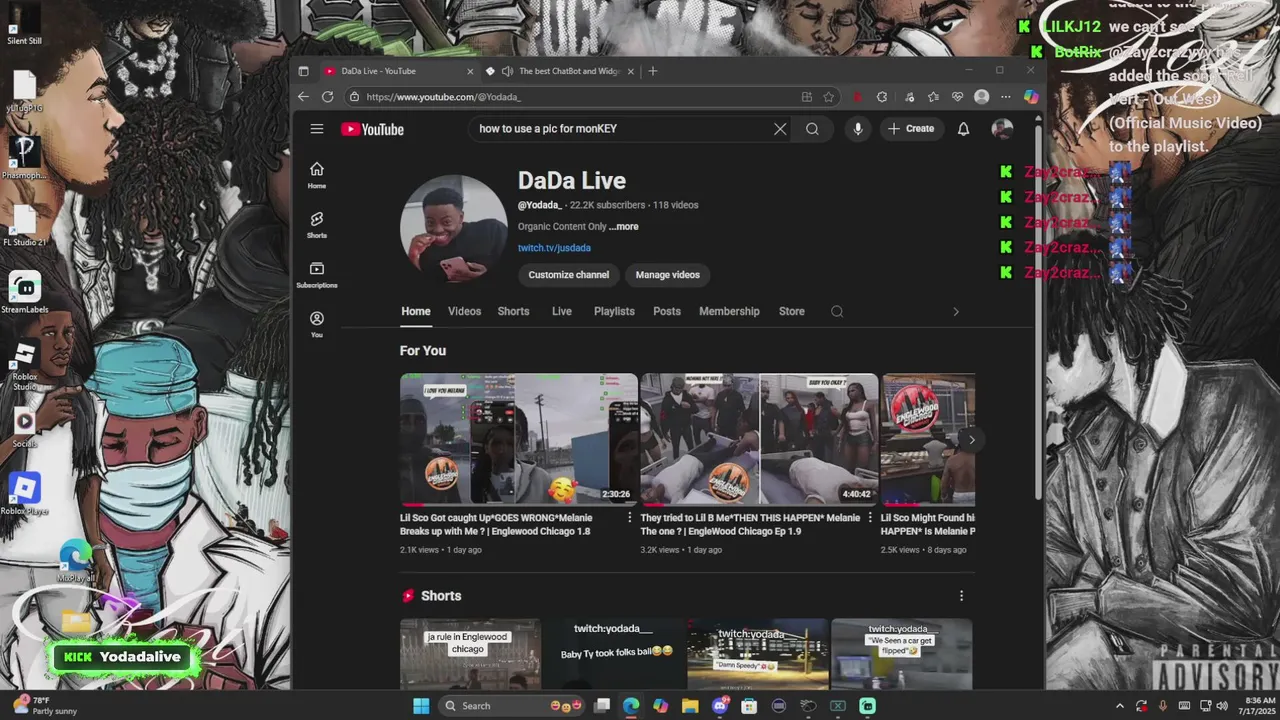Add page to favorites star icon
Screen dimensions: 1280x720
829,97
